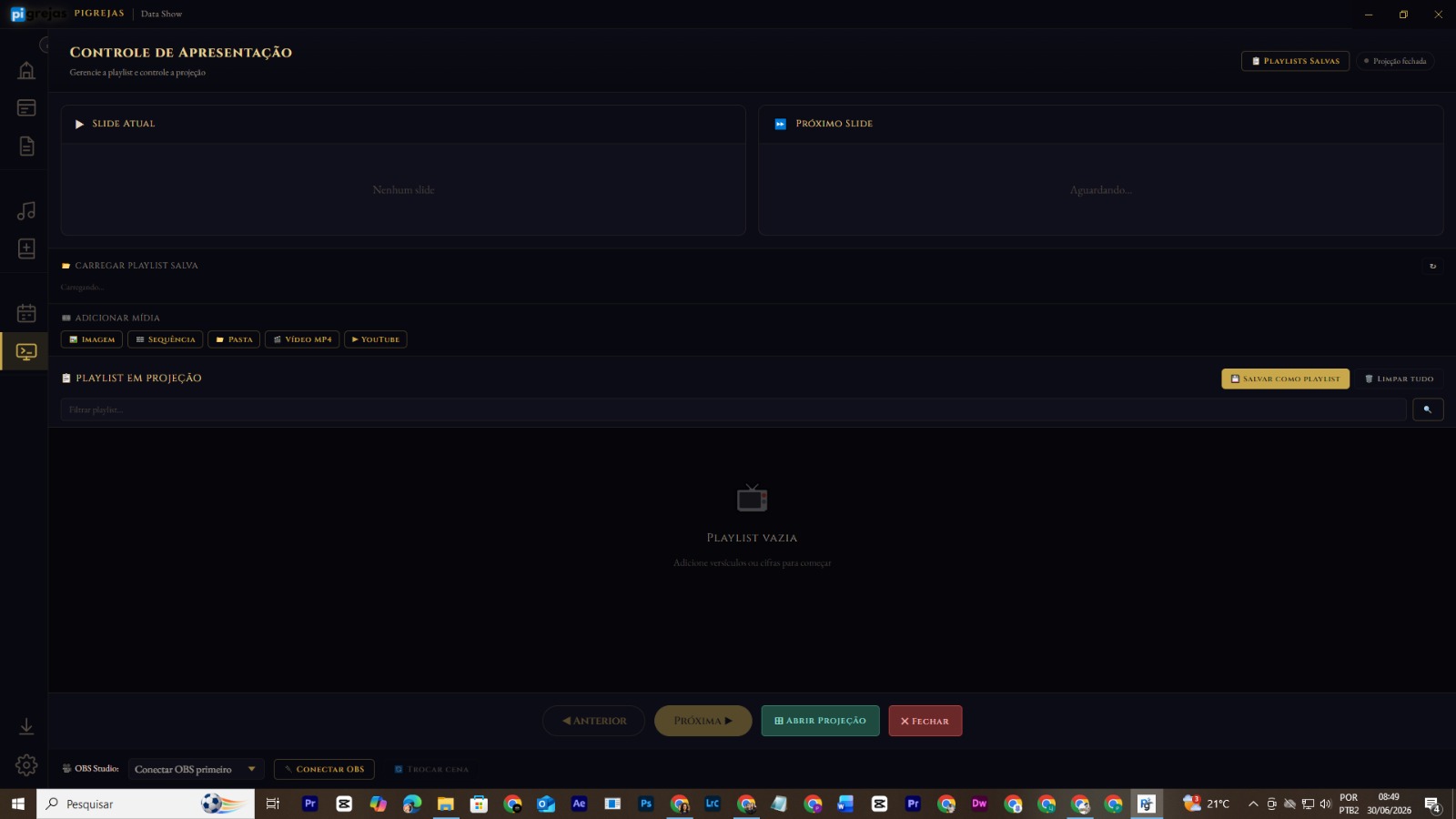
Task: Add a Sequência of media
Action: [x=165, y=339]
